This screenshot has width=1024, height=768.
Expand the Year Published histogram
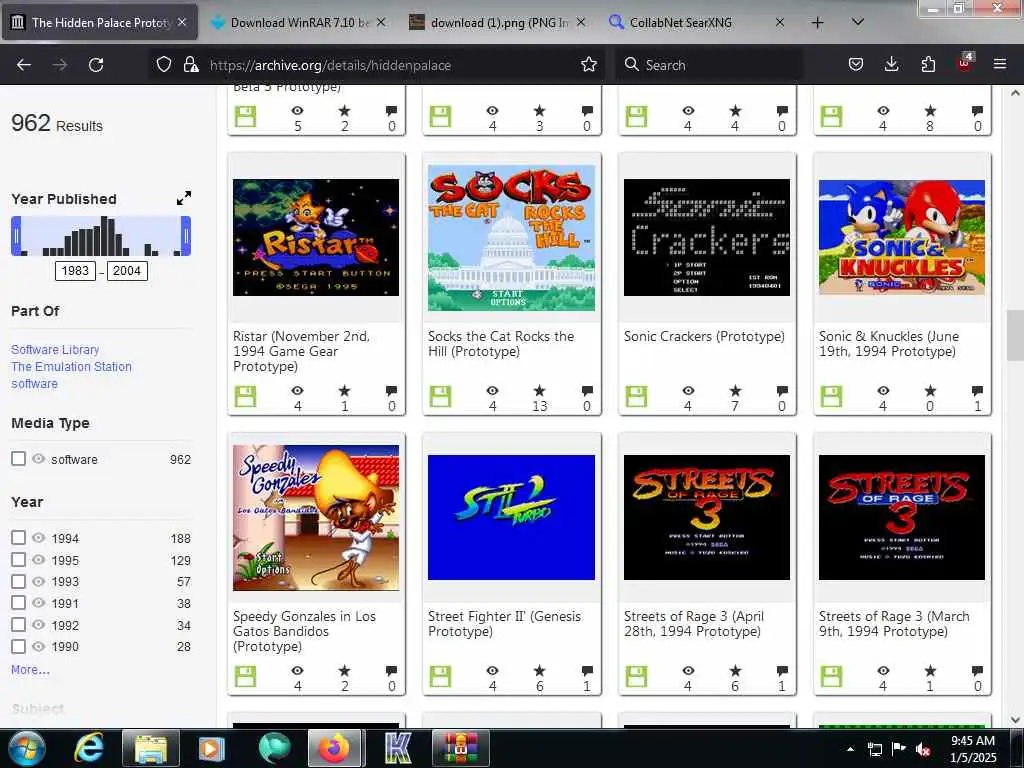tap(184, 198)
